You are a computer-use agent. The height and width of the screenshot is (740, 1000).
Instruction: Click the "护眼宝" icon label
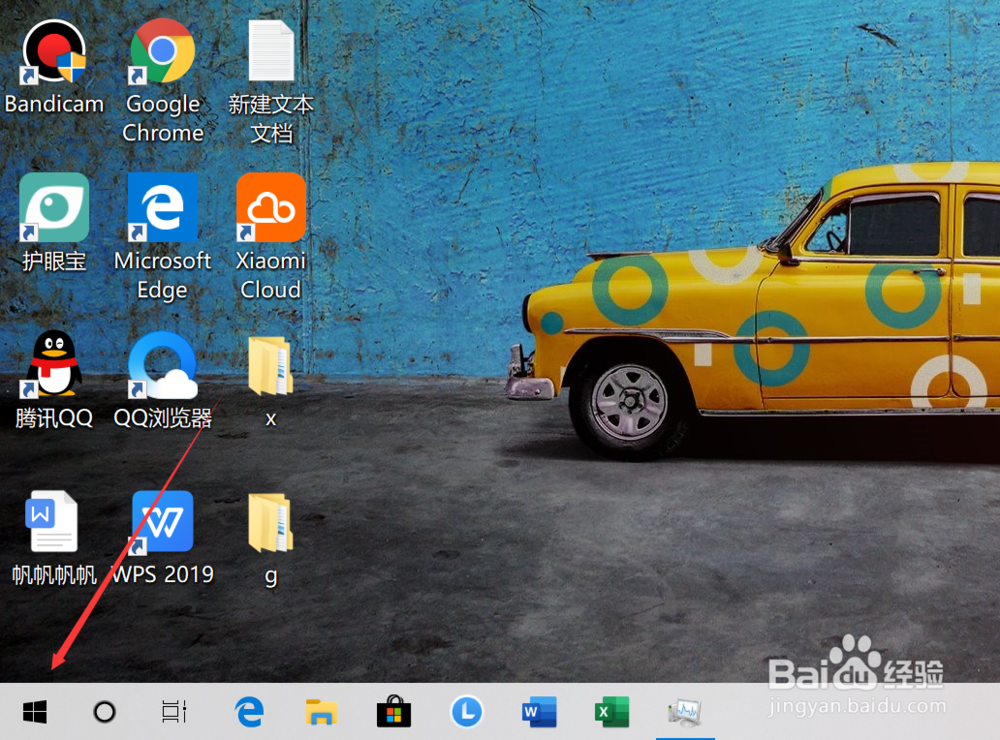pyautogui.click(x=54, y=261)
